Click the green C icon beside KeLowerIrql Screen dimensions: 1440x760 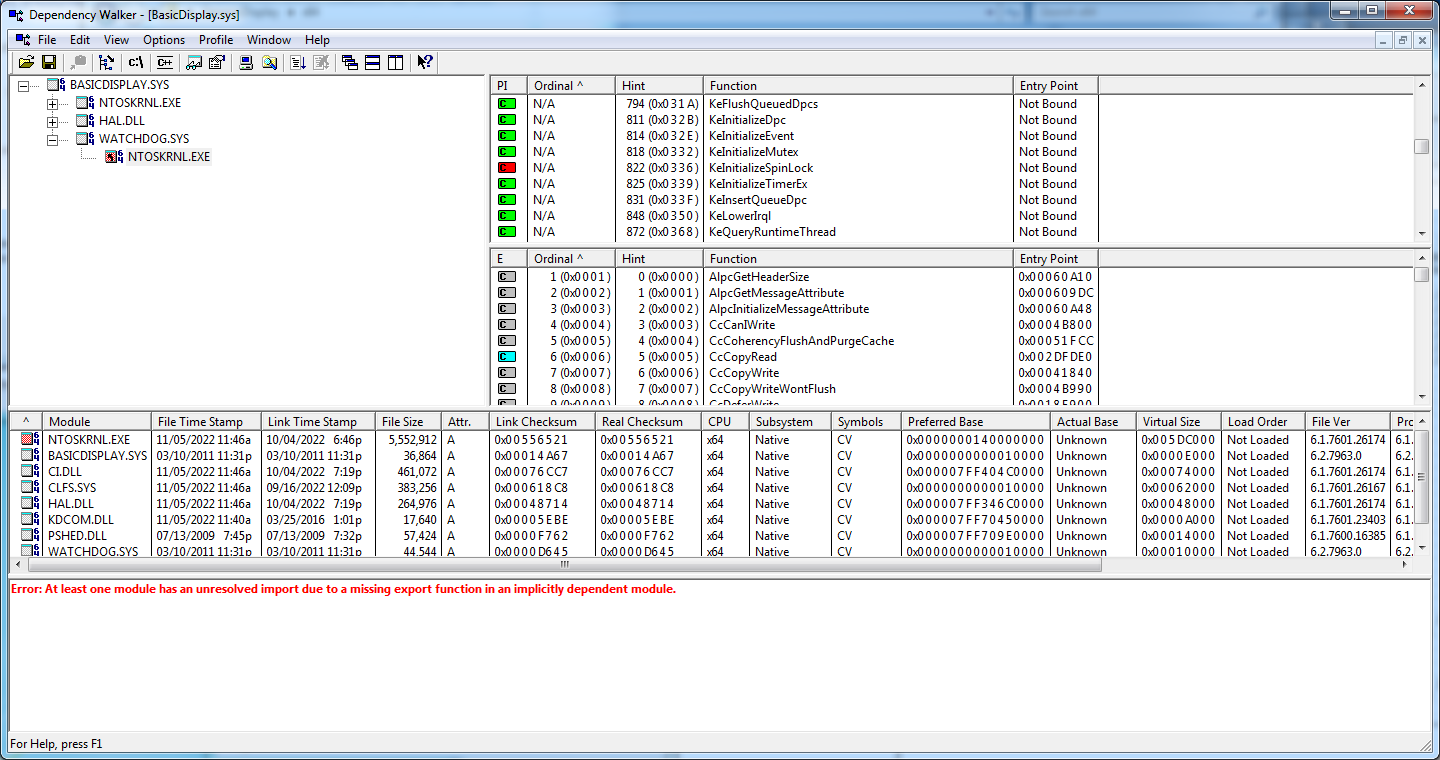507,216
